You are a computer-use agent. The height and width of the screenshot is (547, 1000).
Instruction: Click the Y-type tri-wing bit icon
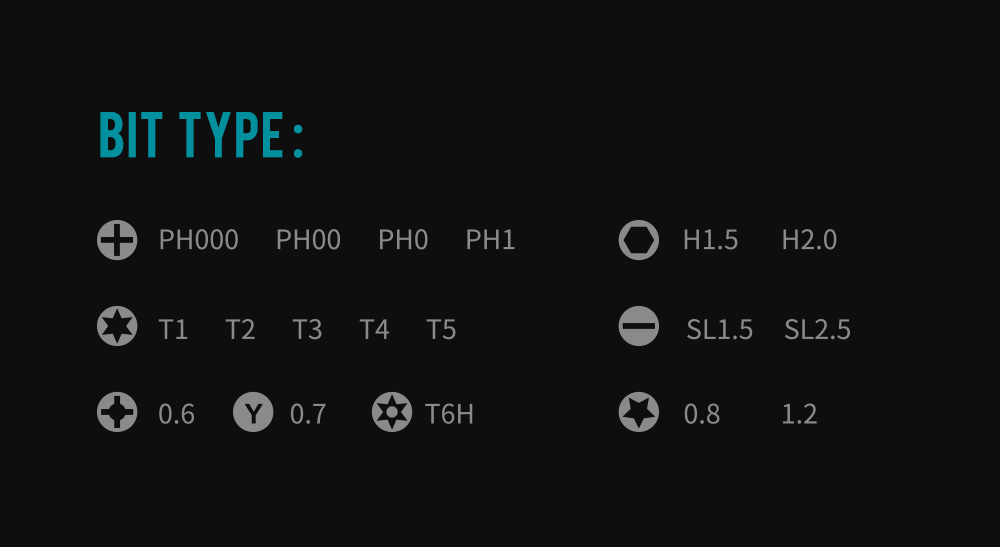[253, 413]
